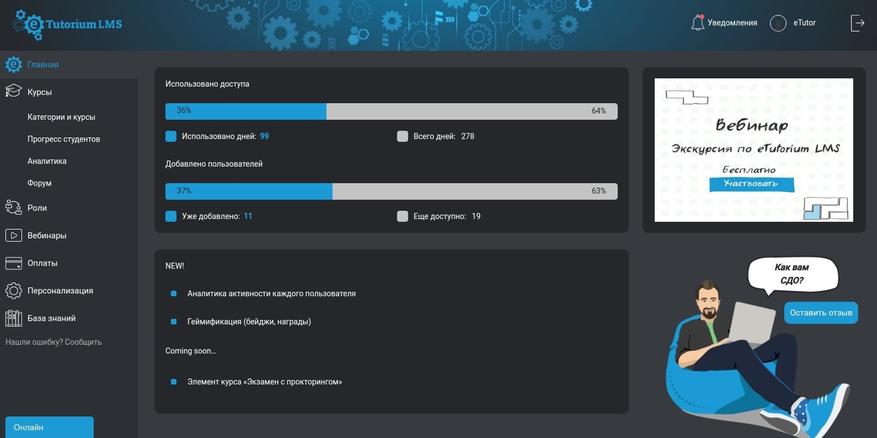Click the Knowledge base icon
This screenshot has width=877, height=438.
(13, 318)
